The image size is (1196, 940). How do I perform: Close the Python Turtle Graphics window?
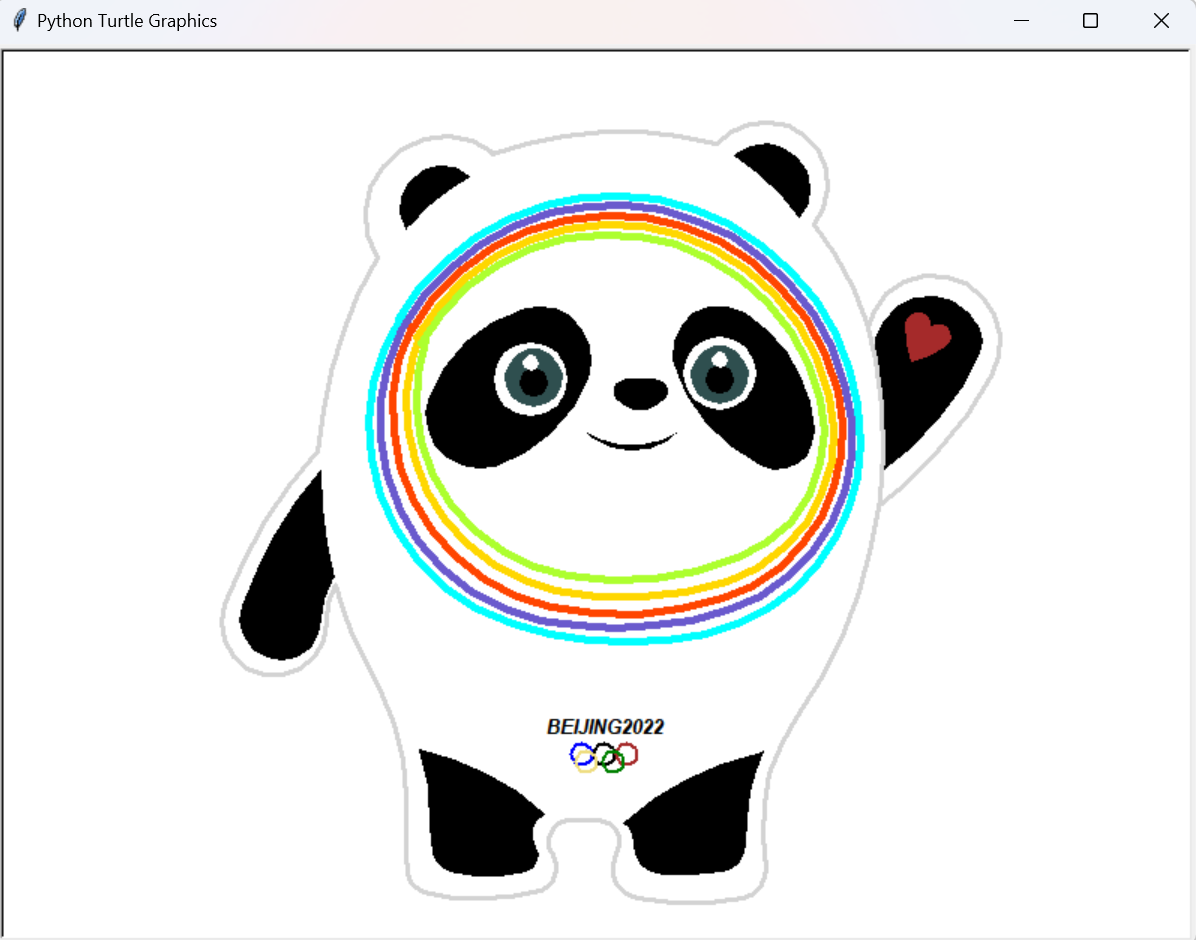pos(1161,21)
